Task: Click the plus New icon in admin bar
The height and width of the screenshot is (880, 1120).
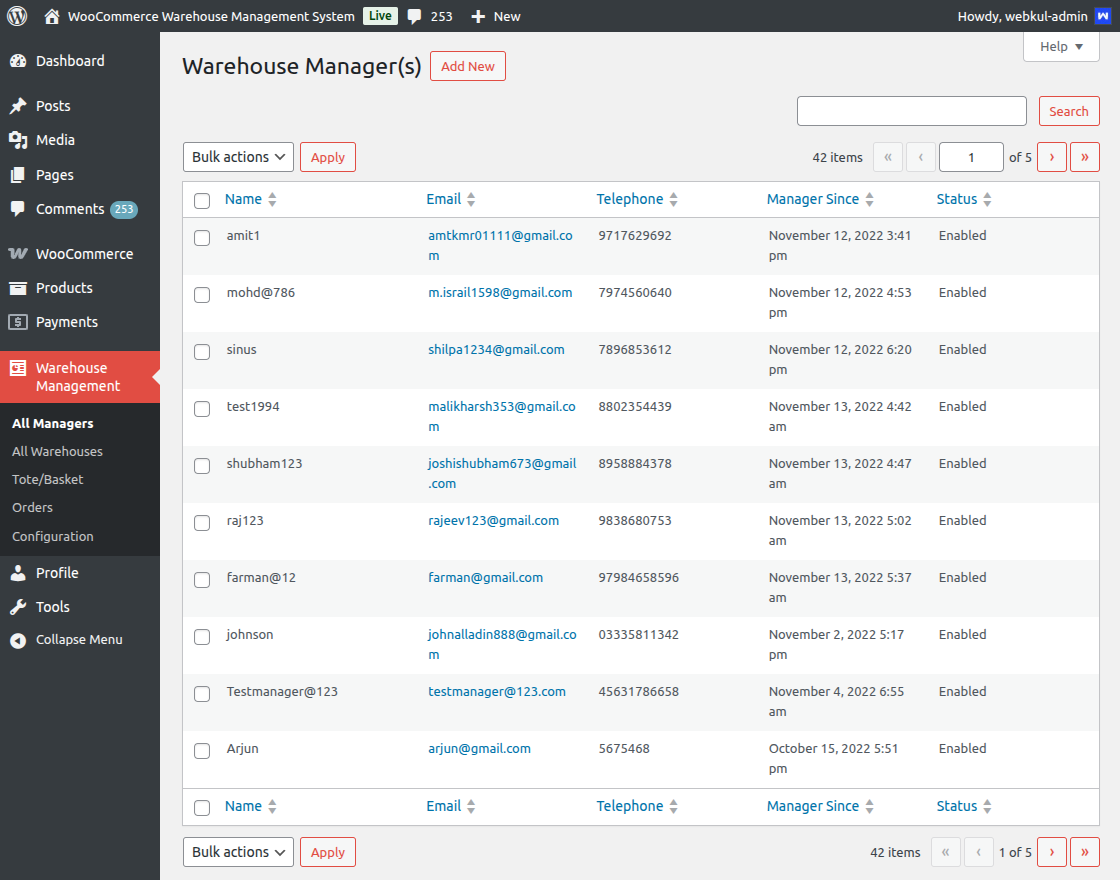Action: coord(478,16)
